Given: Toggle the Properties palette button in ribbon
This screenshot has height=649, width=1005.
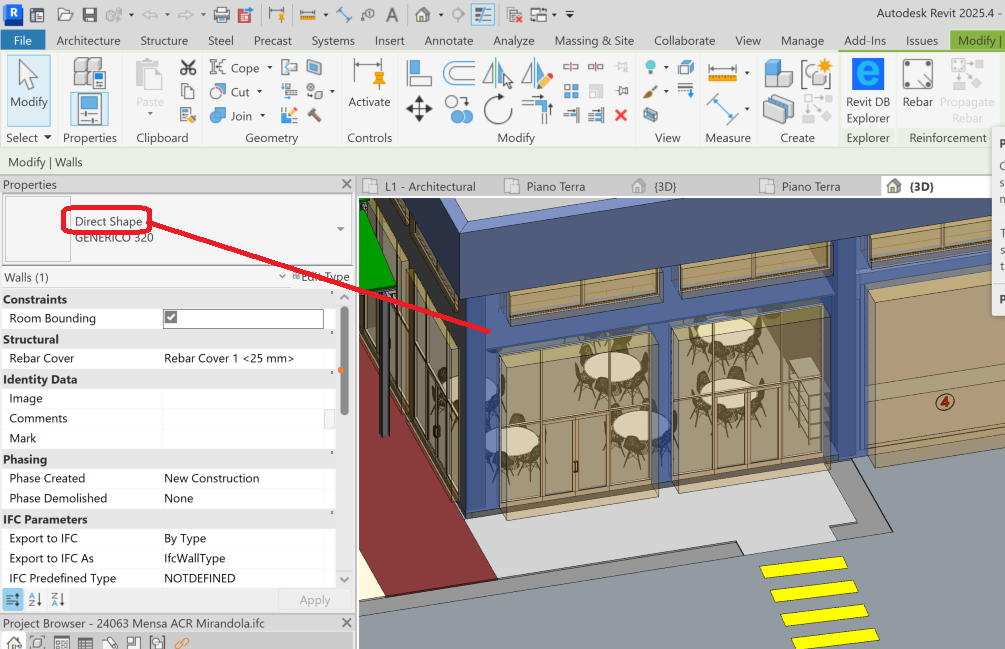Looking at the screenshot, I should (89, 108).
